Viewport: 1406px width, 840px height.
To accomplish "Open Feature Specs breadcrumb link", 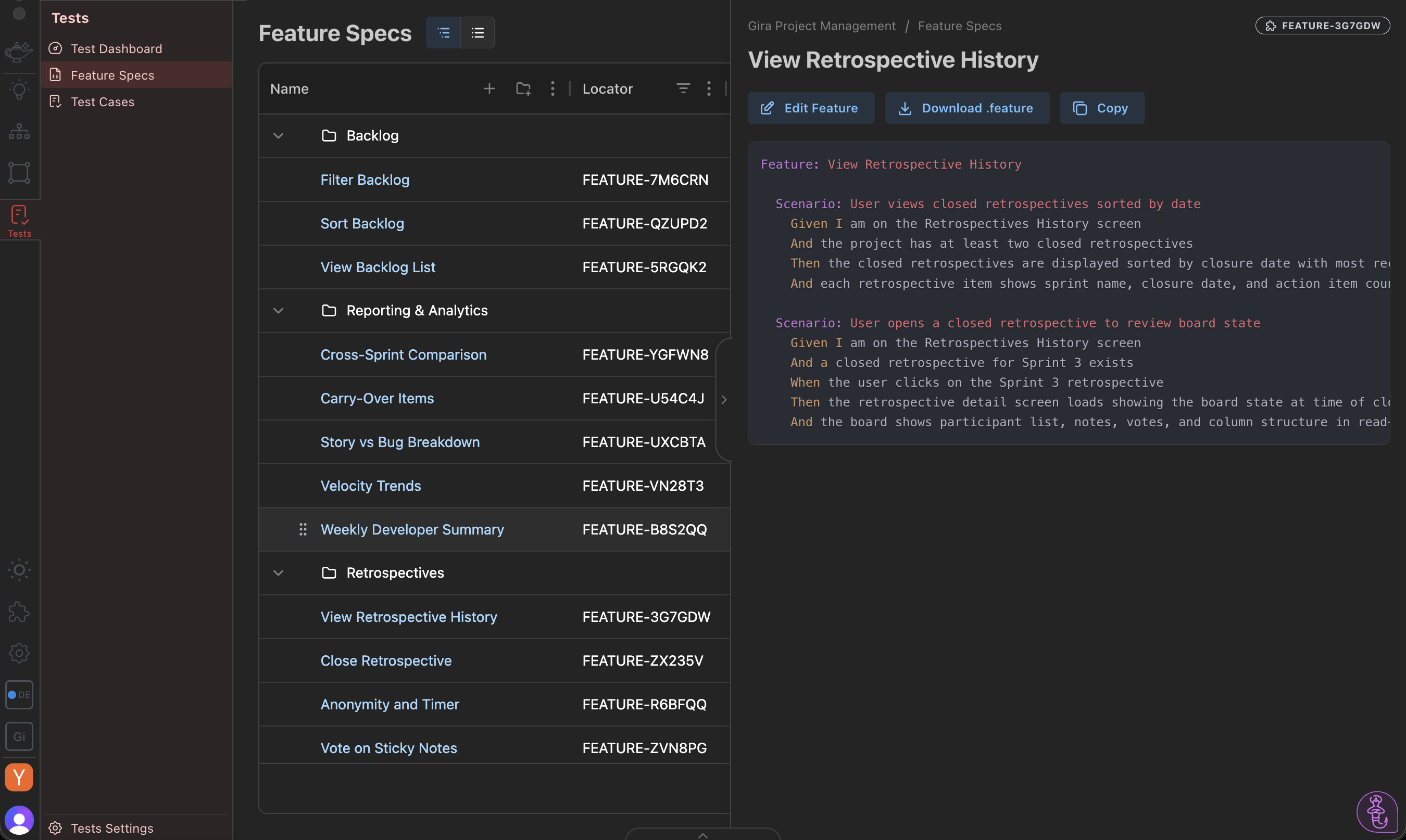I will tap(959, 26).
